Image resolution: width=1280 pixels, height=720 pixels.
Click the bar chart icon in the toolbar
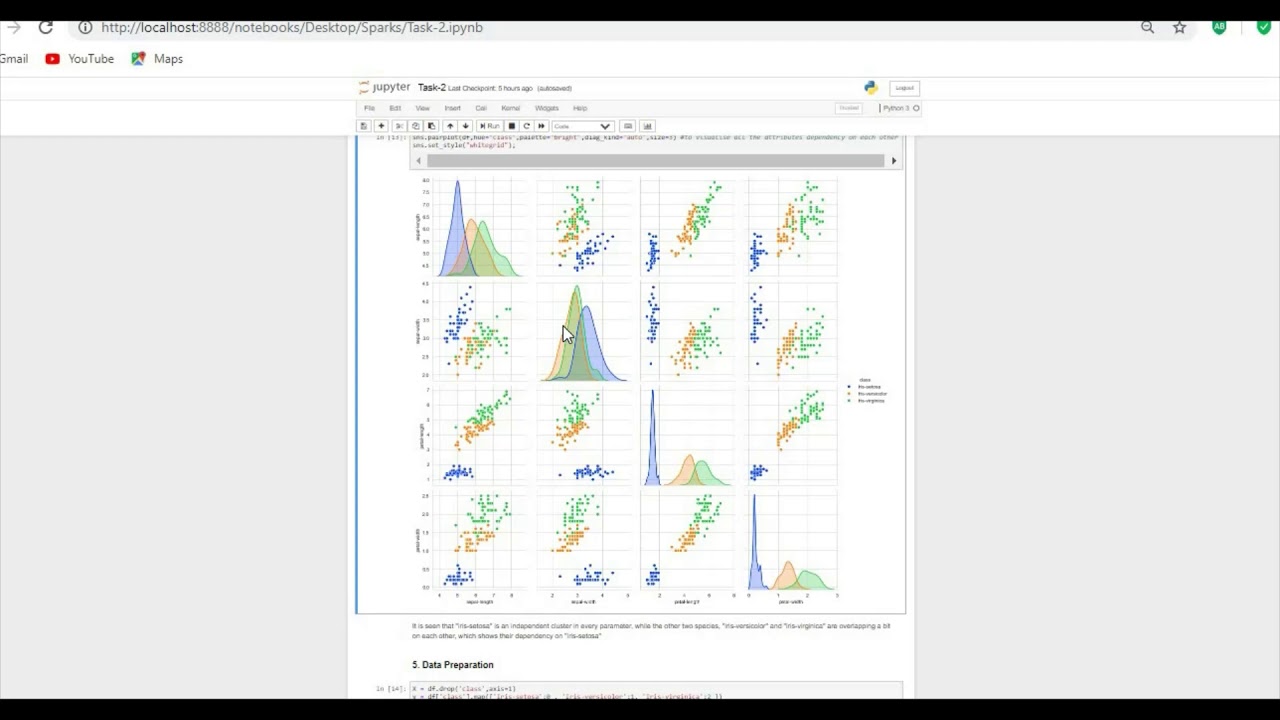click(x=647, y=126)
